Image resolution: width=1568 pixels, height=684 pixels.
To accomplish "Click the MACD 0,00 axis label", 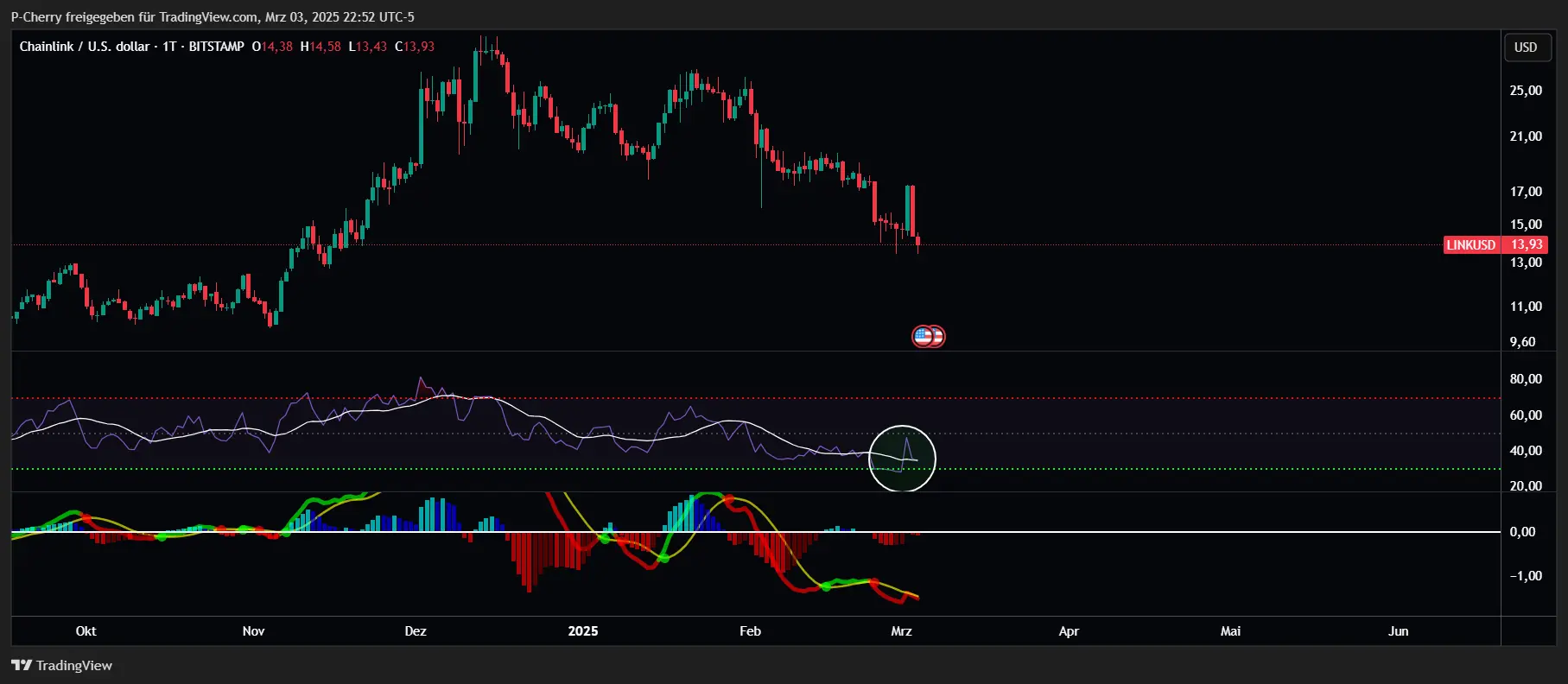I will click(x=1522, y=532).
